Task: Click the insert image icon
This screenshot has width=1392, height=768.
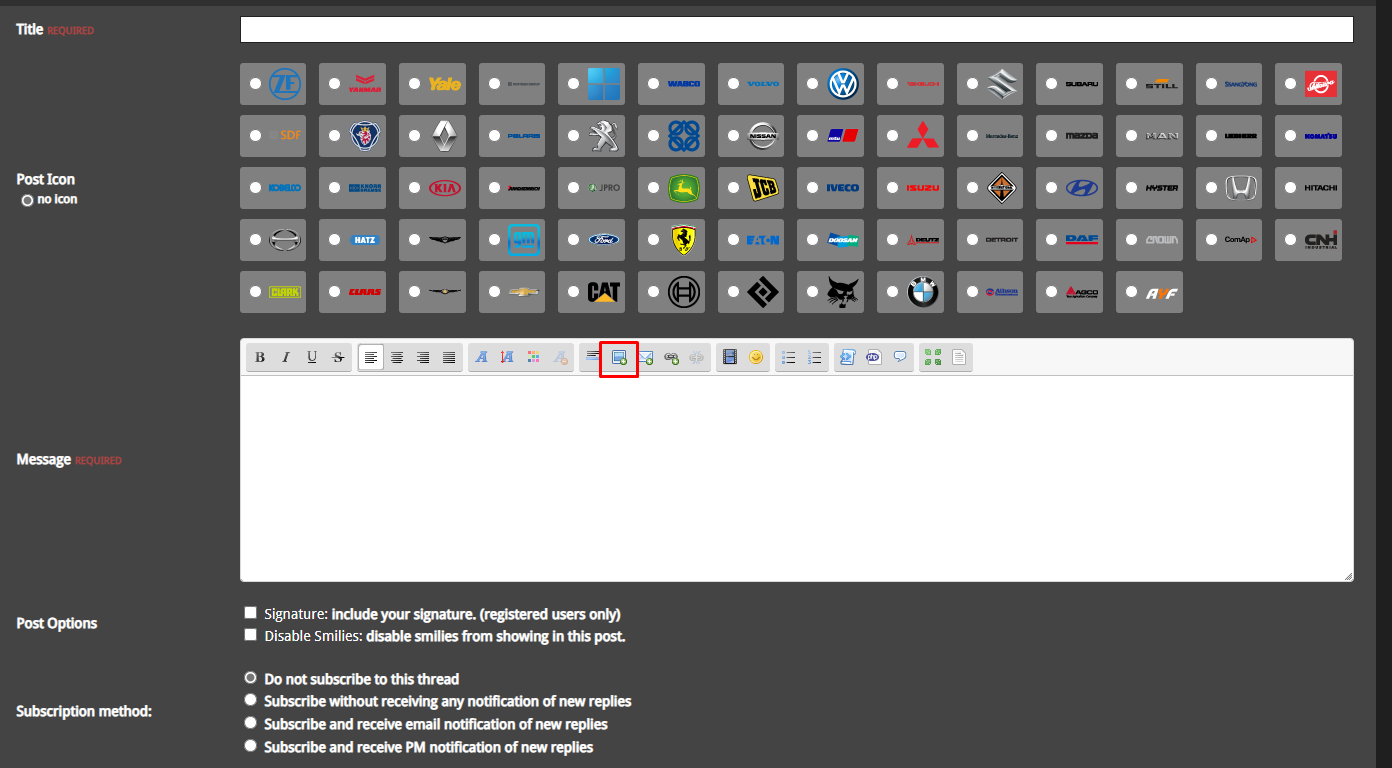Action: click(x=619, y=357)
